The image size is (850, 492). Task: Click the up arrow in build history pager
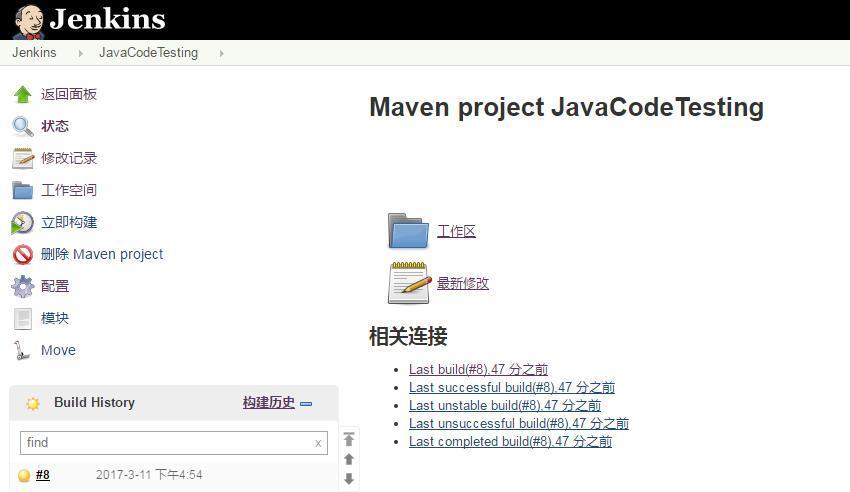(349, 459)
